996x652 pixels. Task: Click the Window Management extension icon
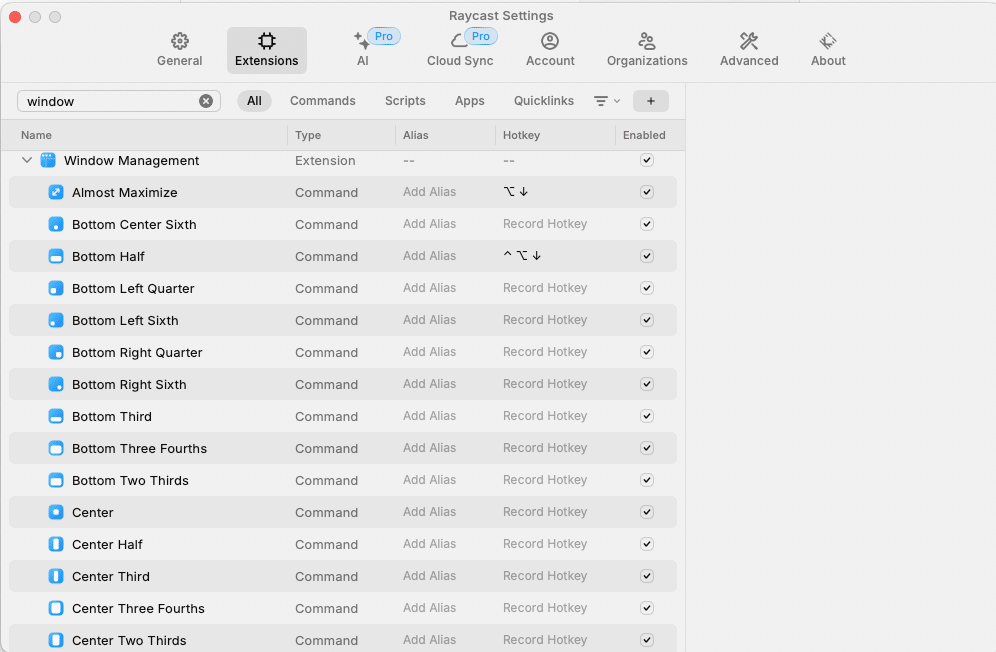[x=48, y=160]
